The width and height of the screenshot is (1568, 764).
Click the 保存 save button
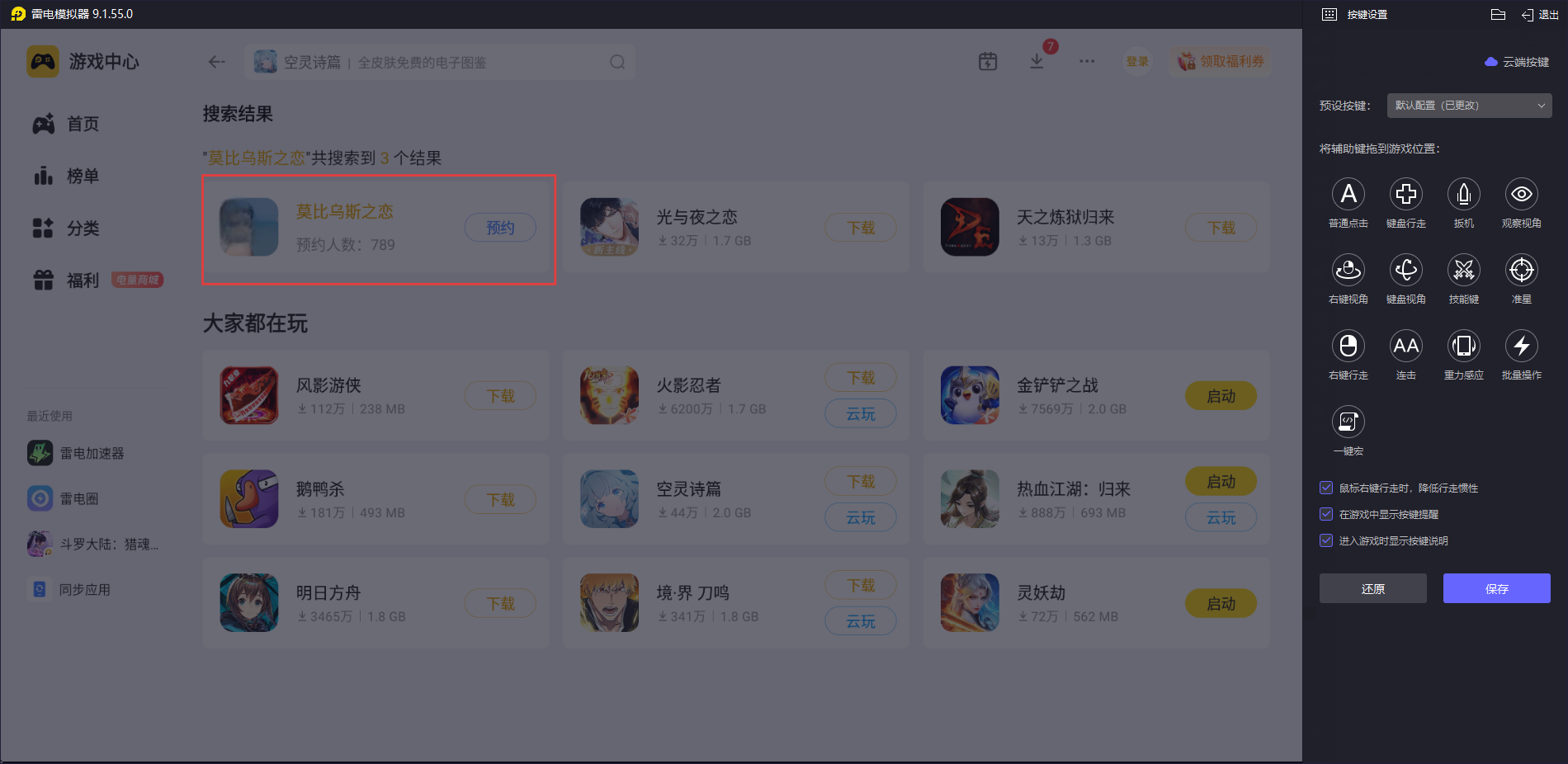coord(1496,588)
